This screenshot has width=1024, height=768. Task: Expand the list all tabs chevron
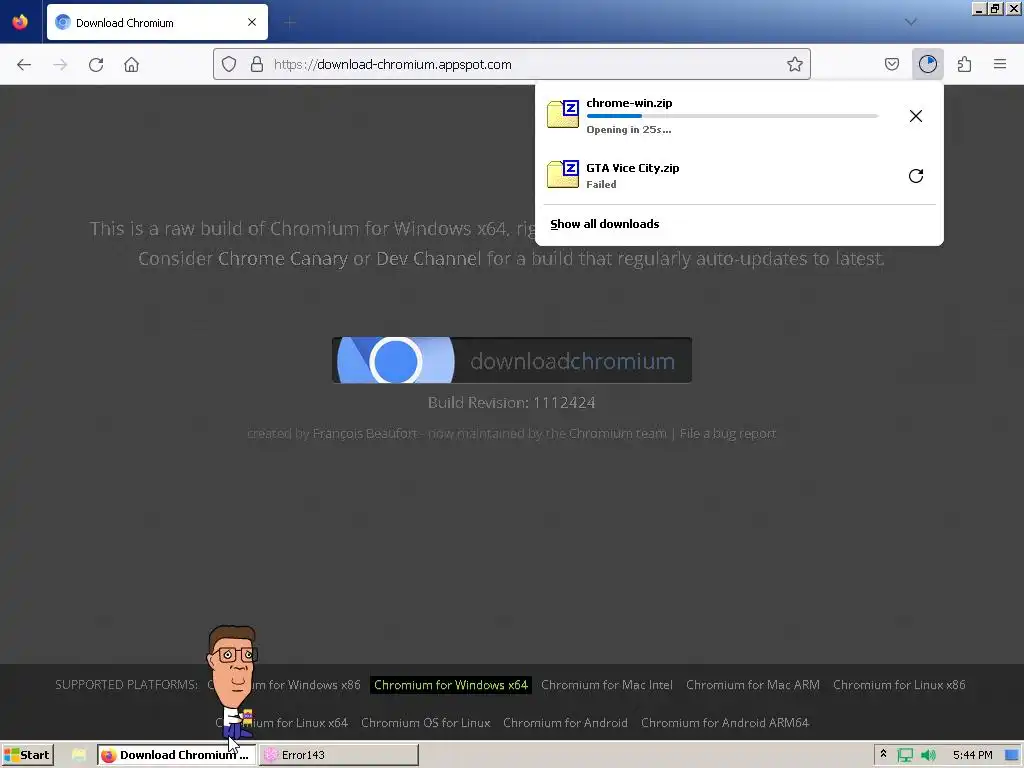[911, 22]
